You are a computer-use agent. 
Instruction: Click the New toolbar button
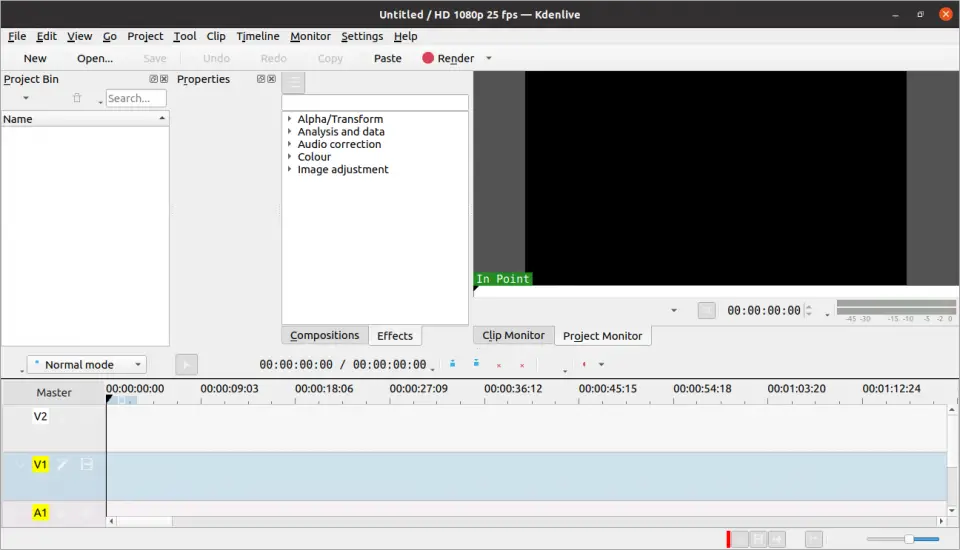(35, 58)
